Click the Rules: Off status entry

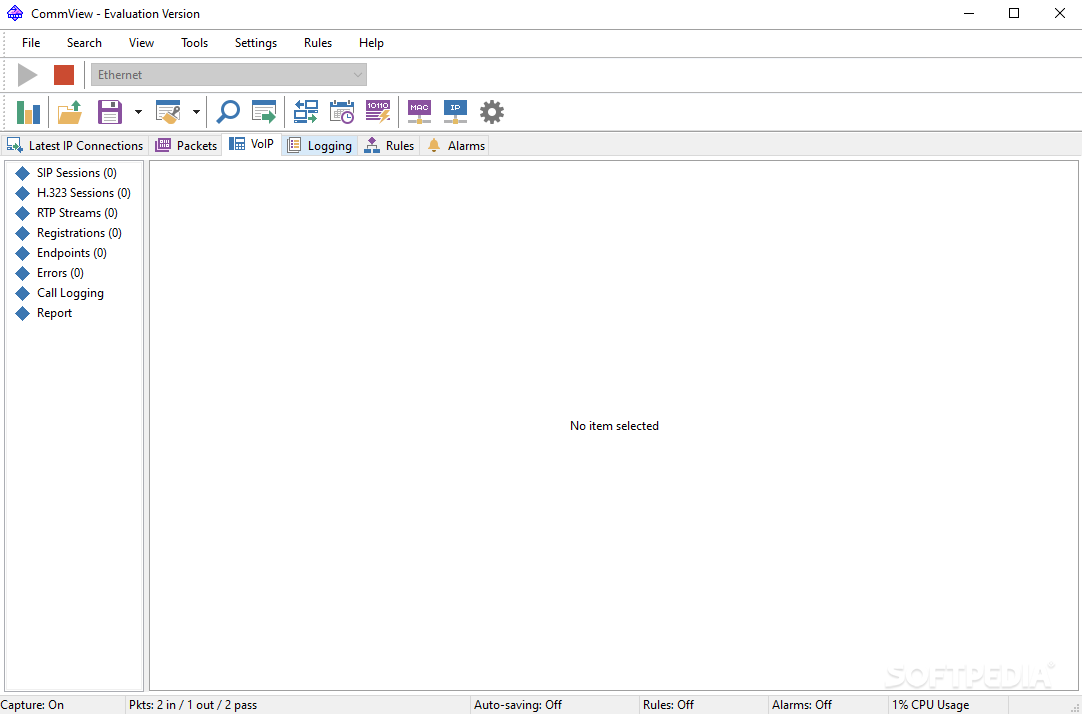(x=668, y=705)
